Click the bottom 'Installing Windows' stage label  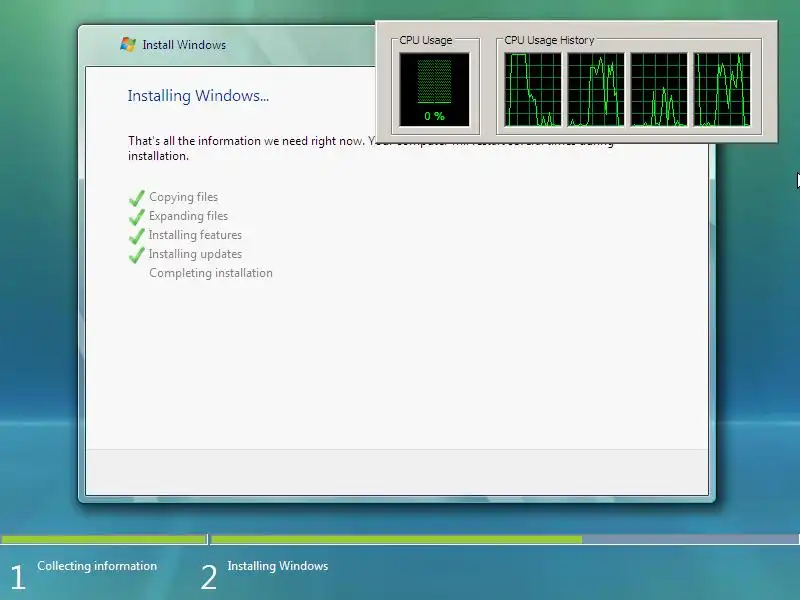[x=278, y=566]
